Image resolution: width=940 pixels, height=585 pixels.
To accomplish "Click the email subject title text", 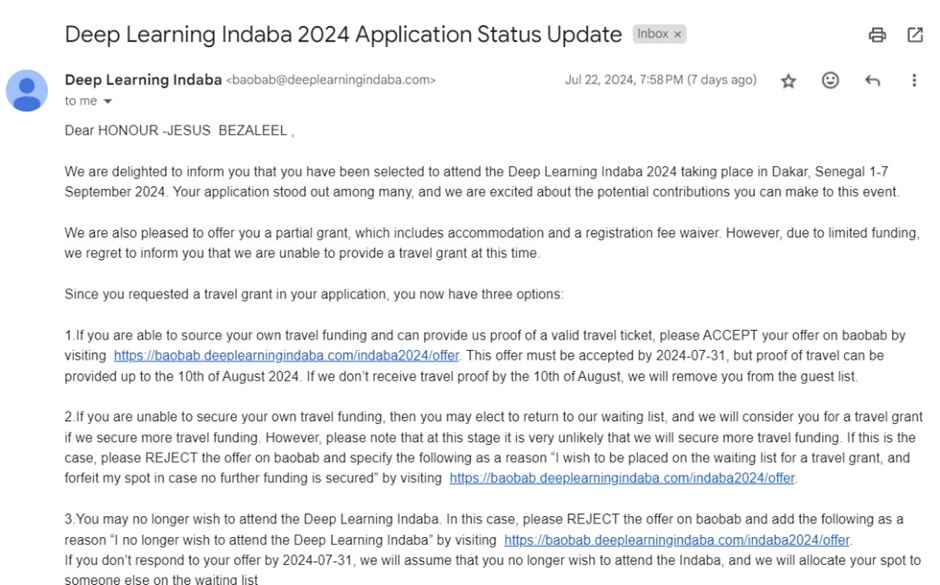I will (x=343, y=35).
